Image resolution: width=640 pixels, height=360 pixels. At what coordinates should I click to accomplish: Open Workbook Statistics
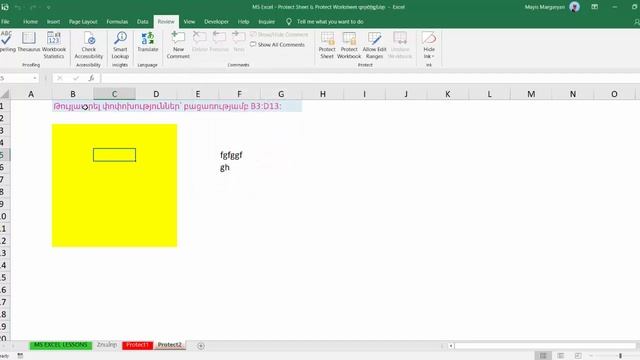point(53,45)
